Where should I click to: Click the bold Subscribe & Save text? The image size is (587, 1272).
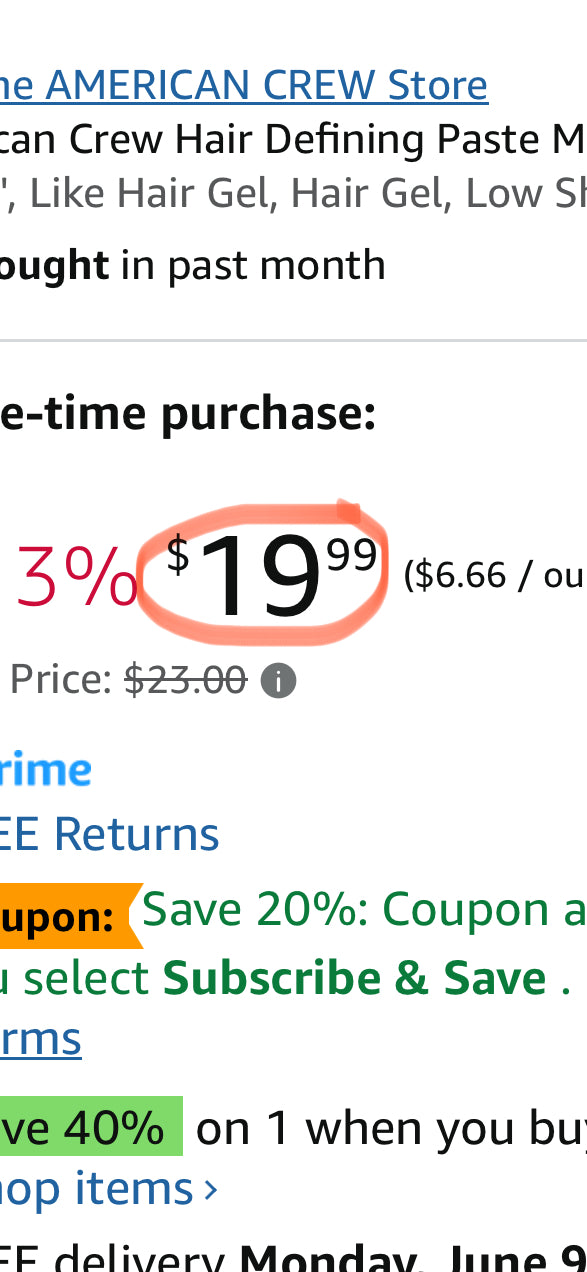tap(355, 978)
